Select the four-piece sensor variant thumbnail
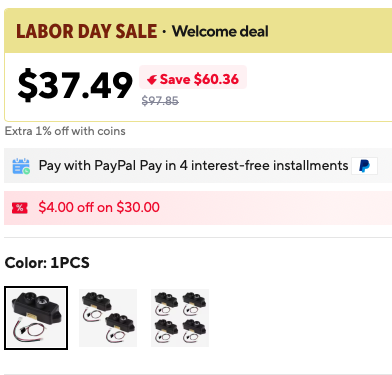This screenshot has height=375, width=392. point(180,318)
